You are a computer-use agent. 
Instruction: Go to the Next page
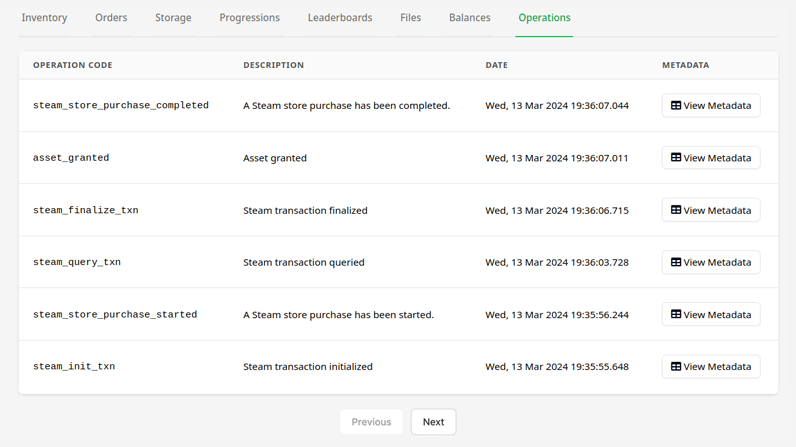434,422
